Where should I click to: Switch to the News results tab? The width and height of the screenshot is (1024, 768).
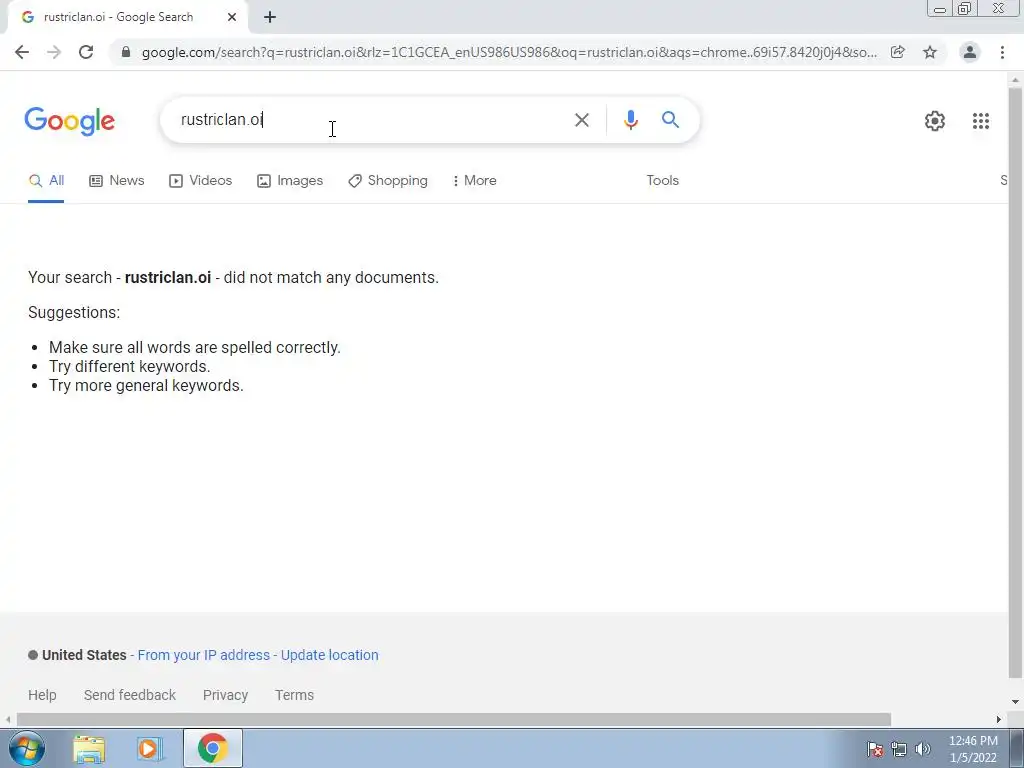[116, 181]
